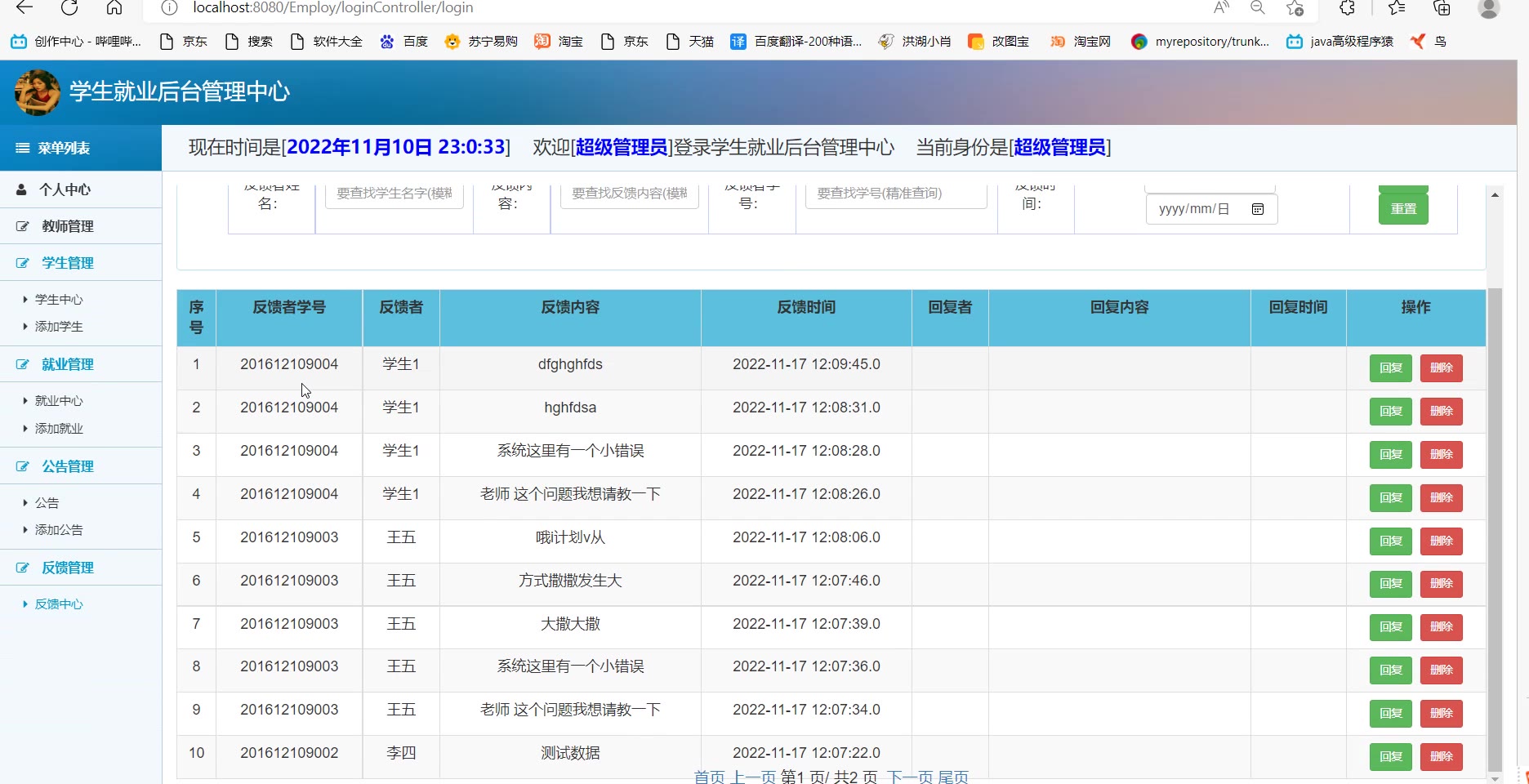The image size is (1529, 784).
Task: Collapse the 就业管理 sidebar section
Action: [68, 364]
